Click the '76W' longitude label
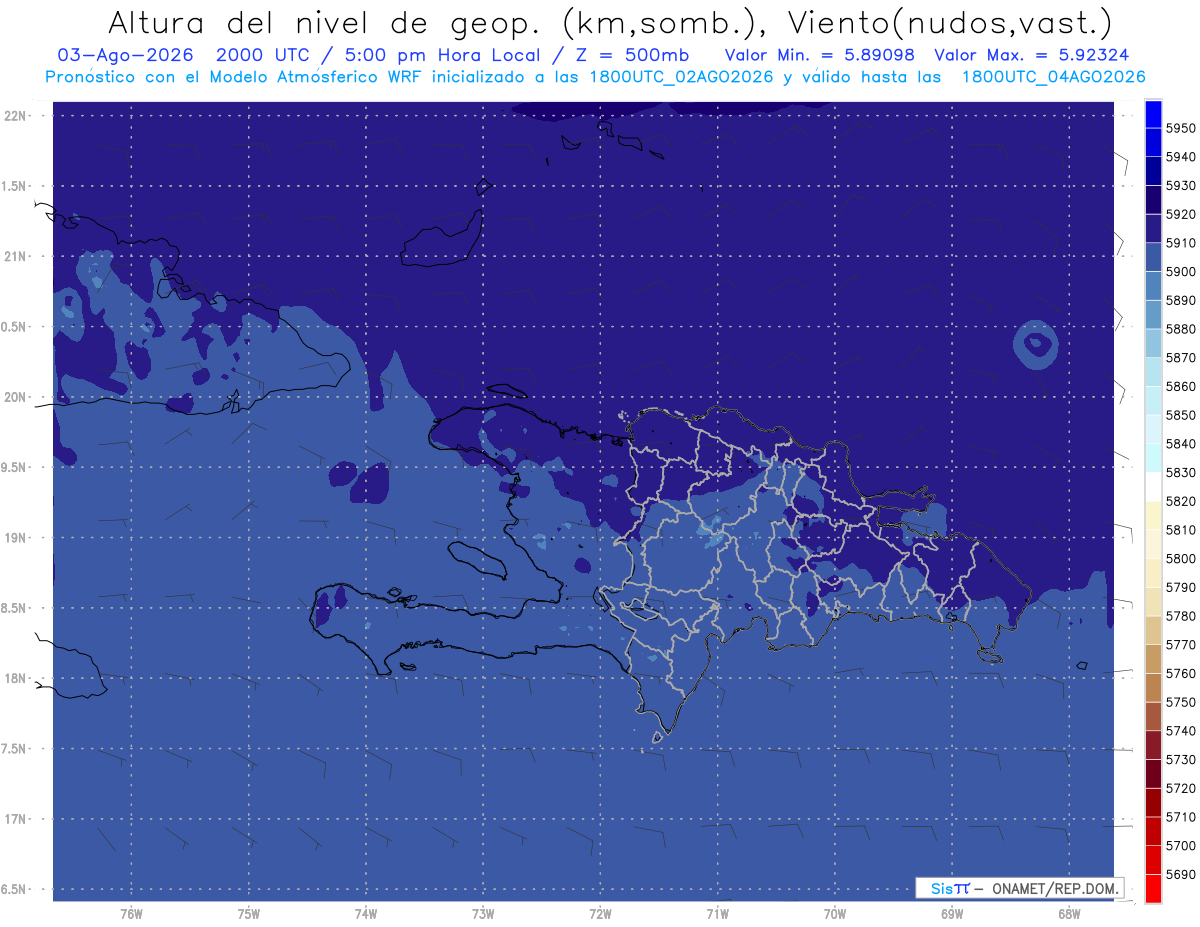The height and width of the screenshot is (927, 1200). tap(131, 913)
